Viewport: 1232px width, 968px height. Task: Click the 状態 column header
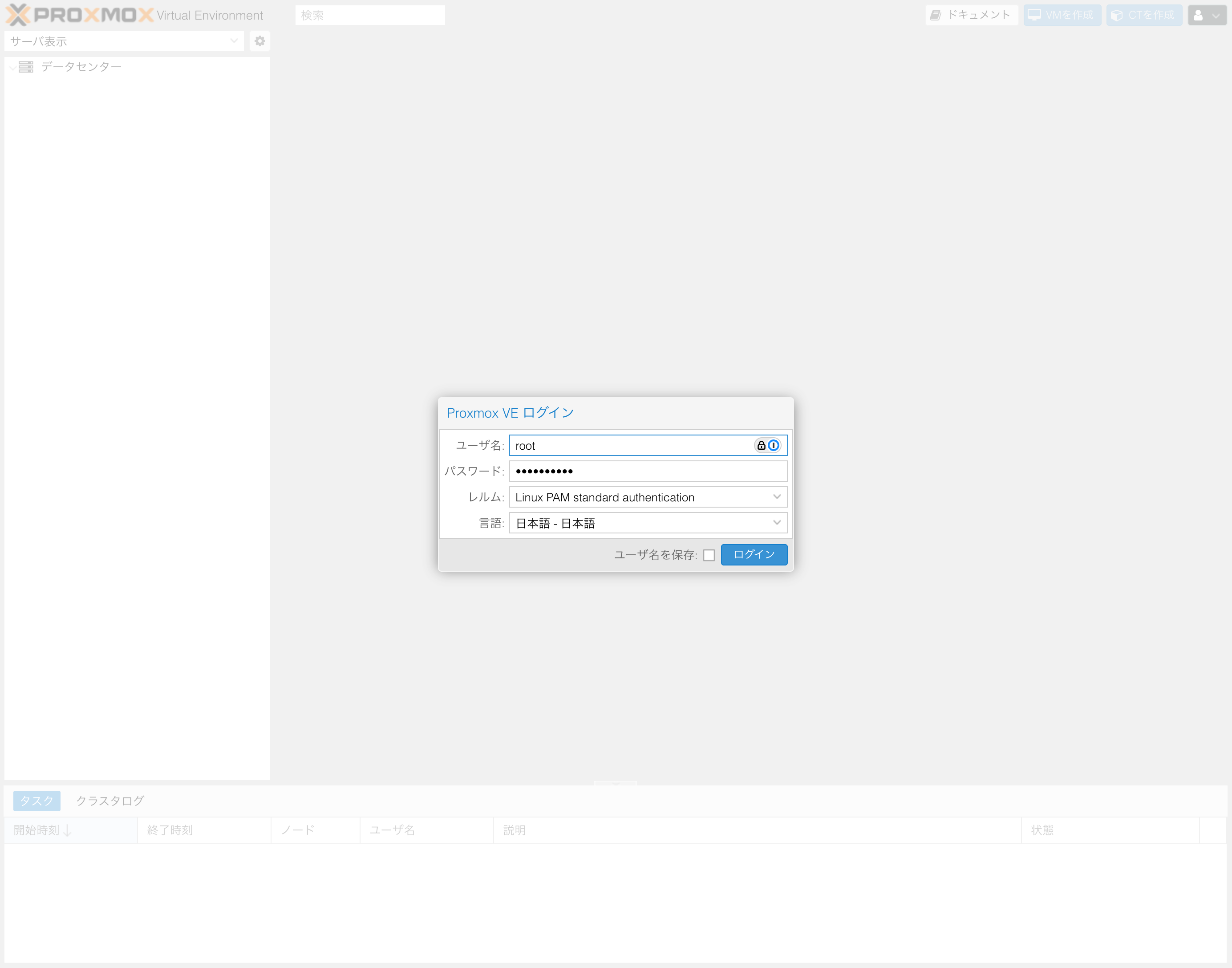click(1110, 830)
